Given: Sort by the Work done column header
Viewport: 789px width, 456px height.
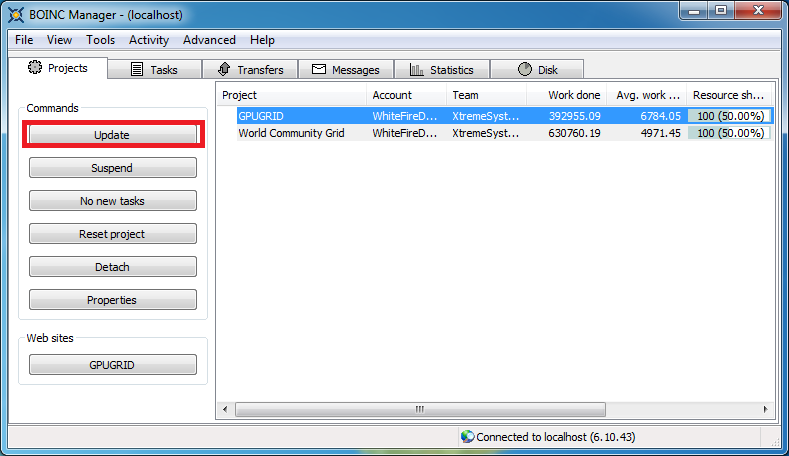Looking at the screenshot, I should pyautogui.click(x=567, y=95).
